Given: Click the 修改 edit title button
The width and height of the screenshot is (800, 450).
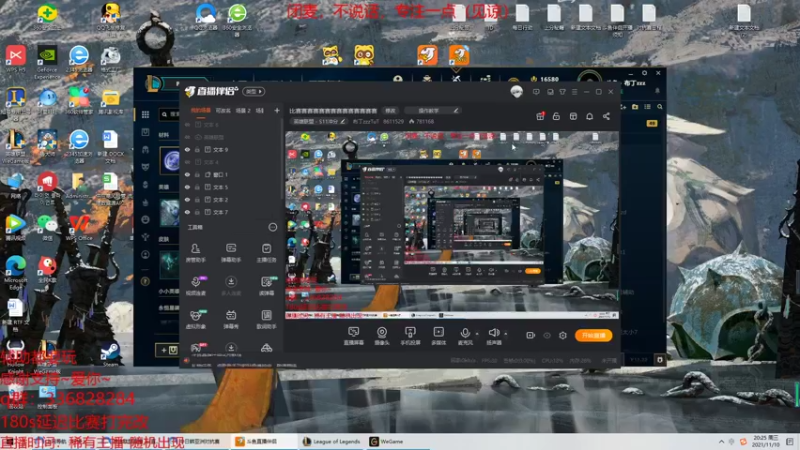Looking at the screenshot, I should tap(390, 111).
